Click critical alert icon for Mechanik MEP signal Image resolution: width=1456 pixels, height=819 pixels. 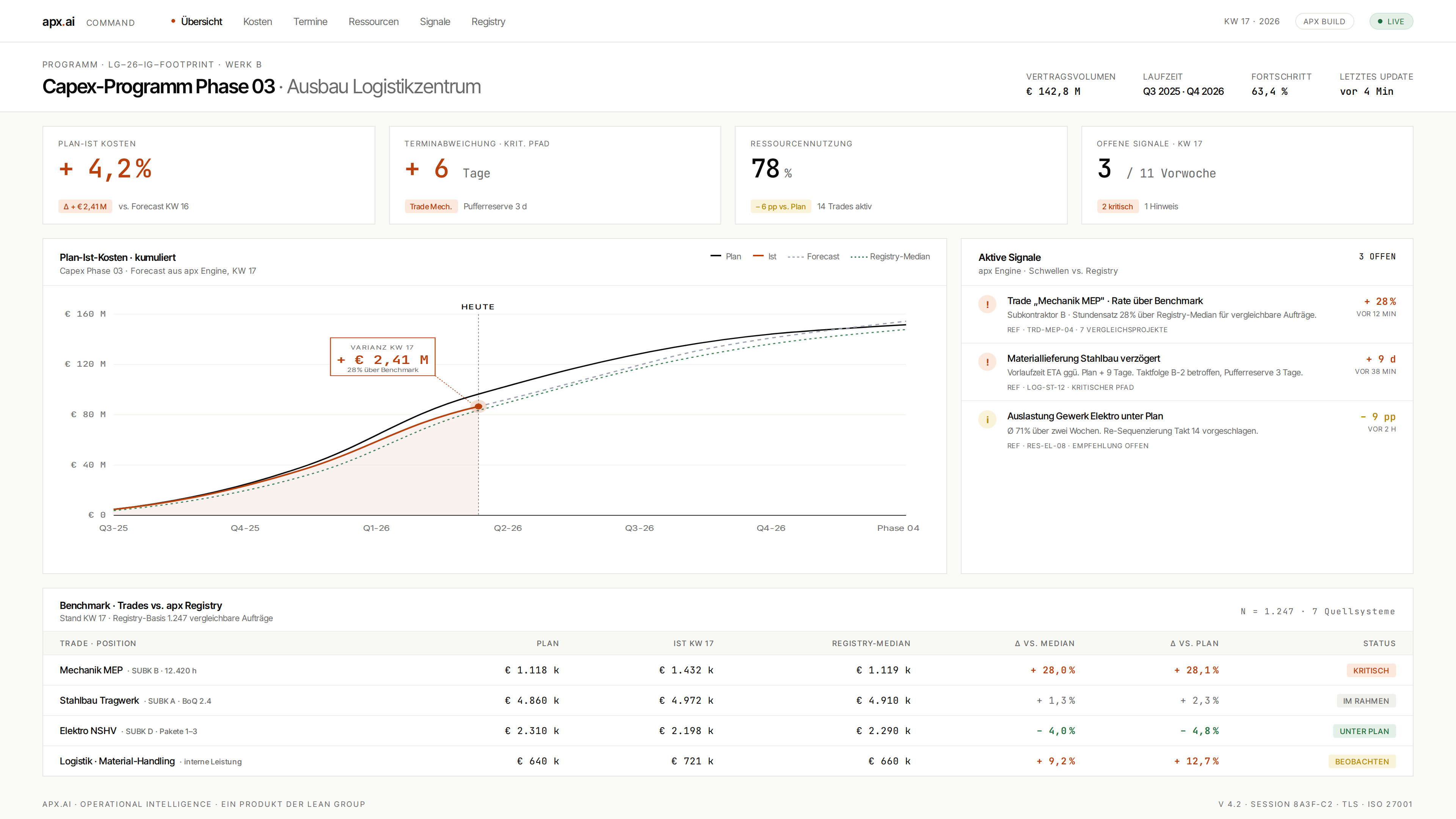[987, 304]
